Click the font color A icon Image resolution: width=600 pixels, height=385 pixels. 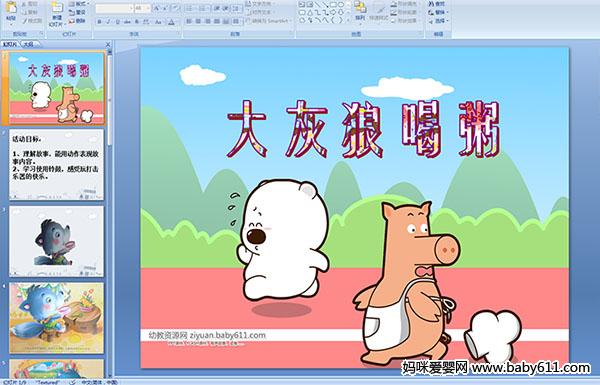(172, 22)
